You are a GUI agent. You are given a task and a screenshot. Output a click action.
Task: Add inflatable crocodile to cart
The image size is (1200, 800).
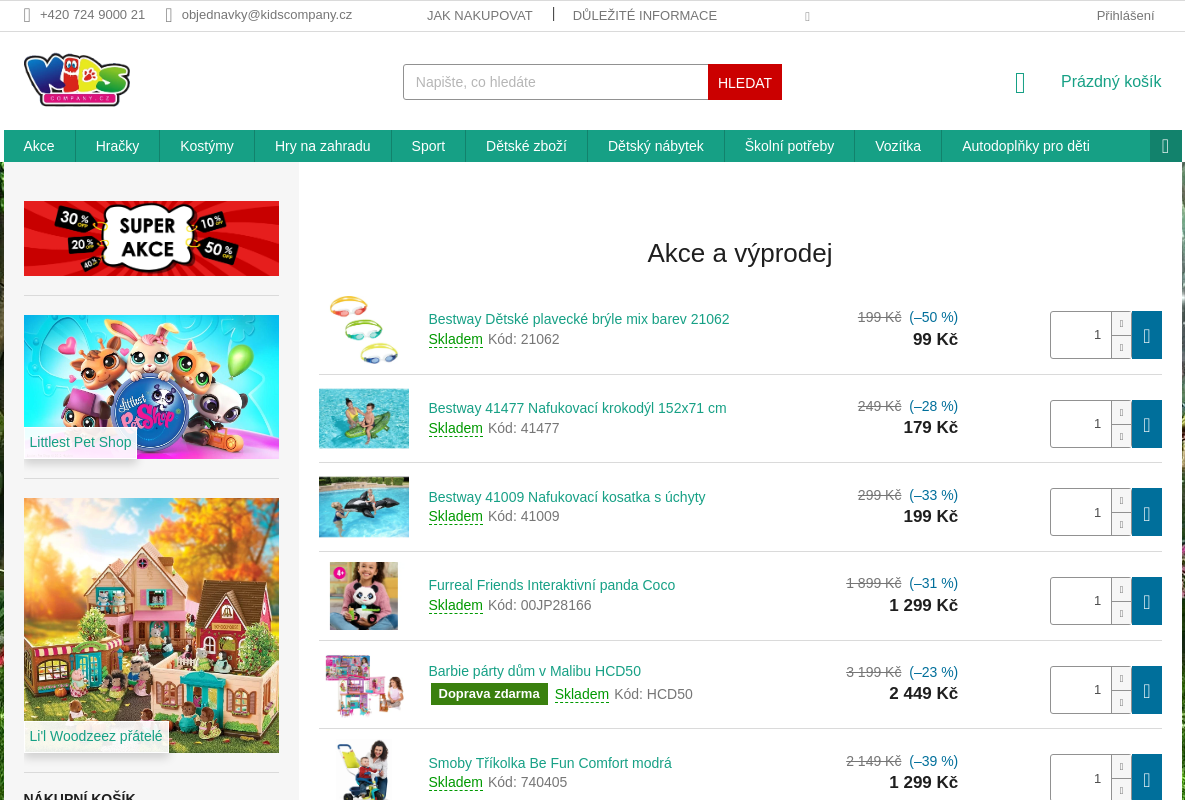click(1146, 424)
